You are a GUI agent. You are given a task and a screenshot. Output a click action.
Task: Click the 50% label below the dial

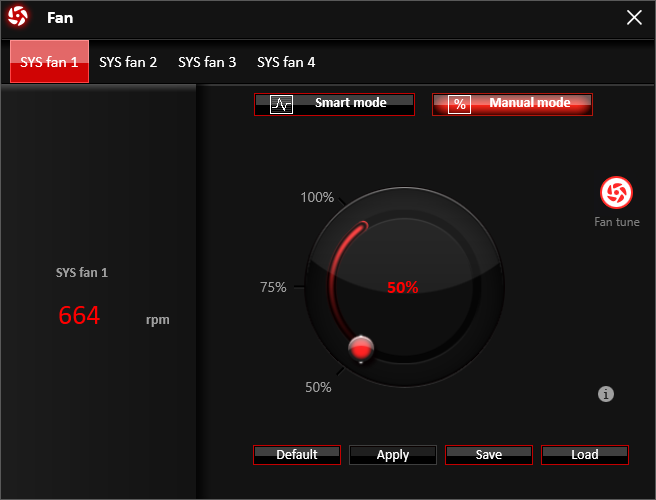(318, 387)
